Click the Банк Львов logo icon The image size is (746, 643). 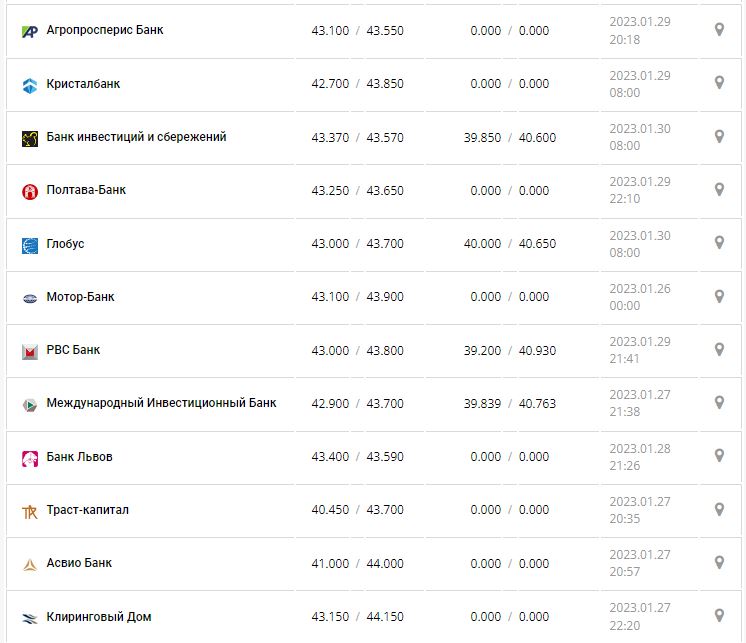point(29,458)
